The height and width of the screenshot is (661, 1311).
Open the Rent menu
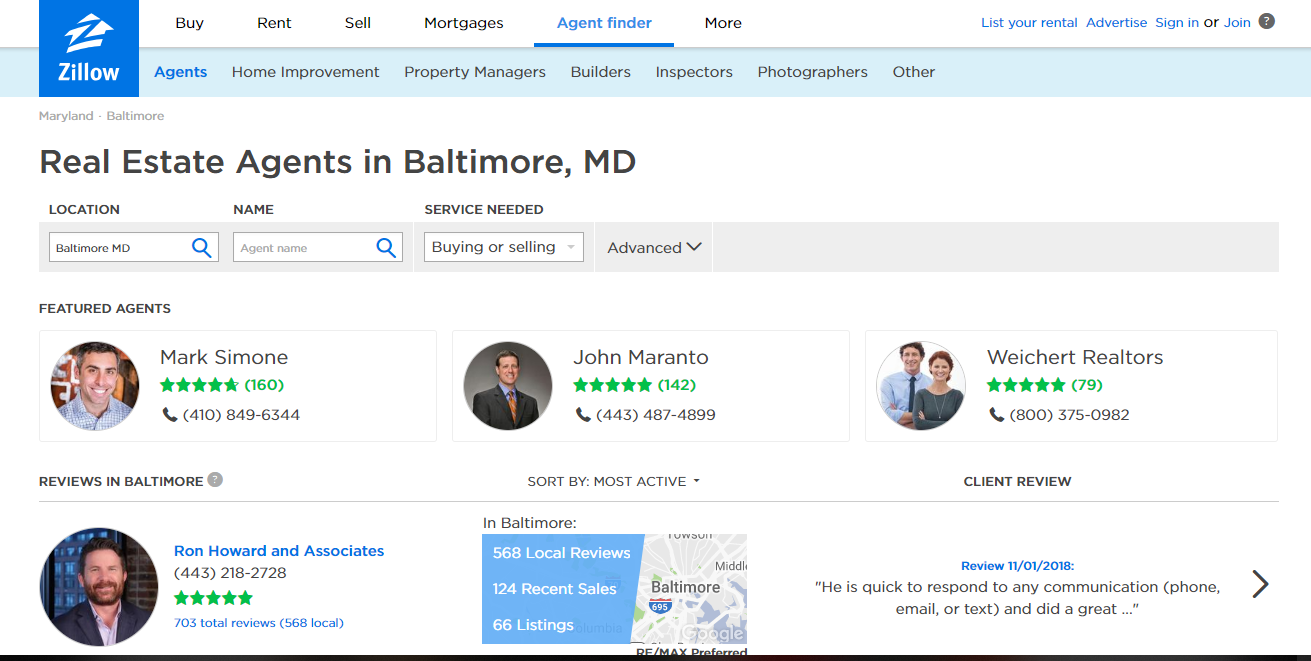pyautogui.click(x=274, y=23)
